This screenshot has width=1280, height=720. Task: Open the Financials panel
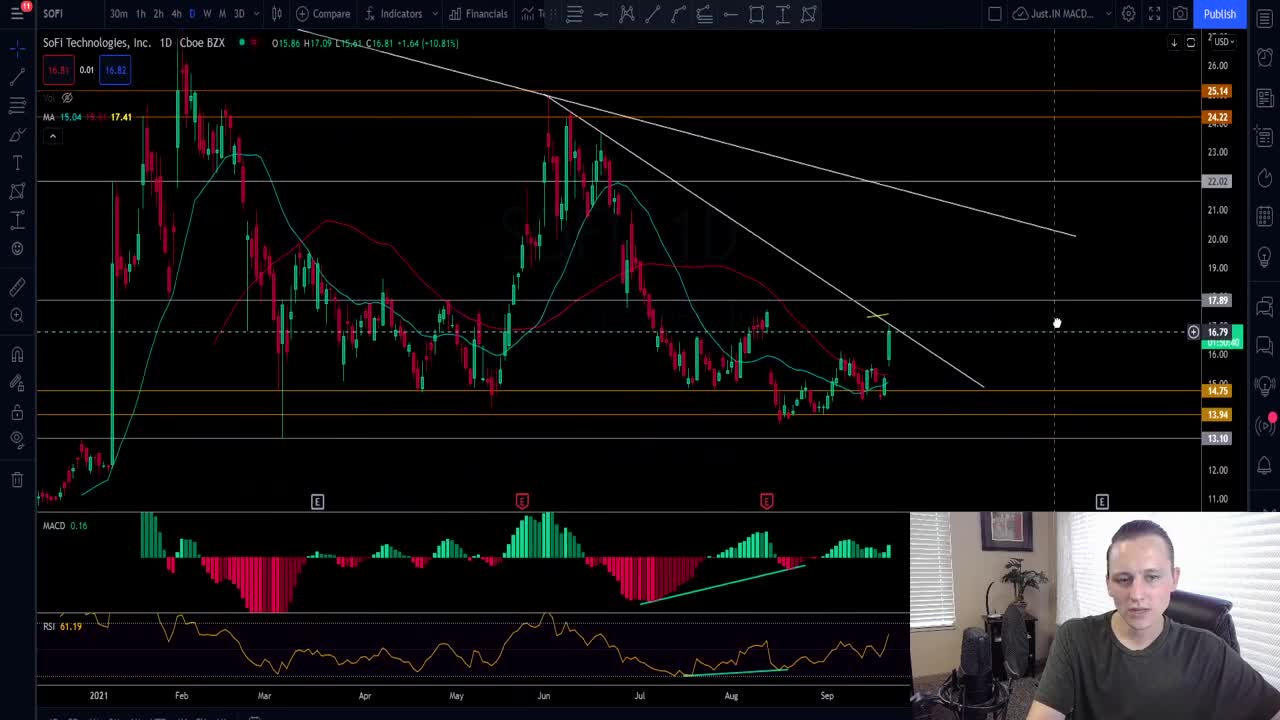point(478,13)
